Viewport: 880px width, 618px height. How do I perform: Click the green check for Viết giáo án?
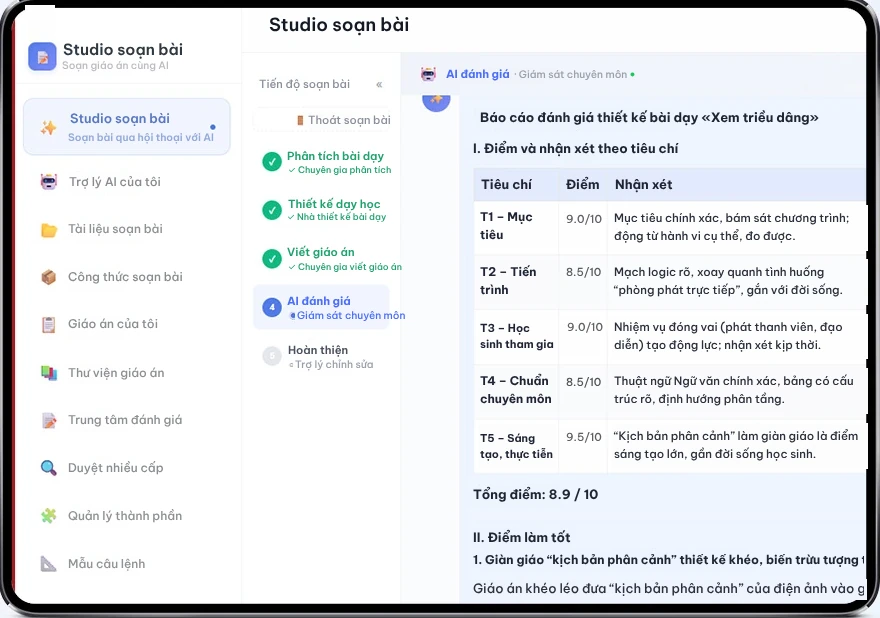(272, 259)
